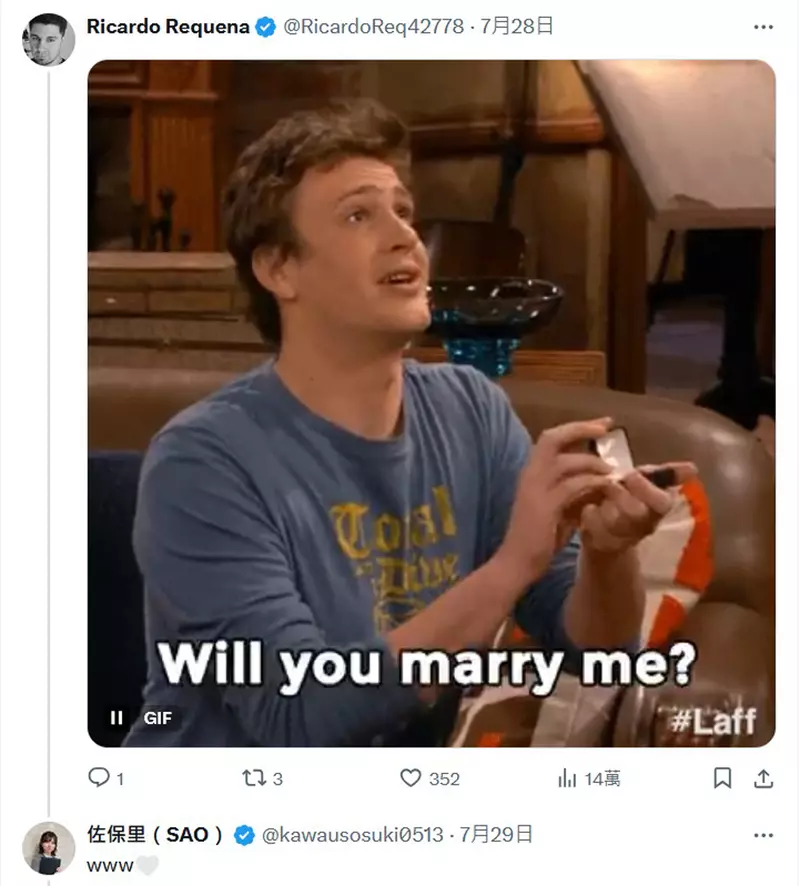
Task: Open Ricardo Requena's profile picture
Action: pyautogui.click(x=49, y=40)
